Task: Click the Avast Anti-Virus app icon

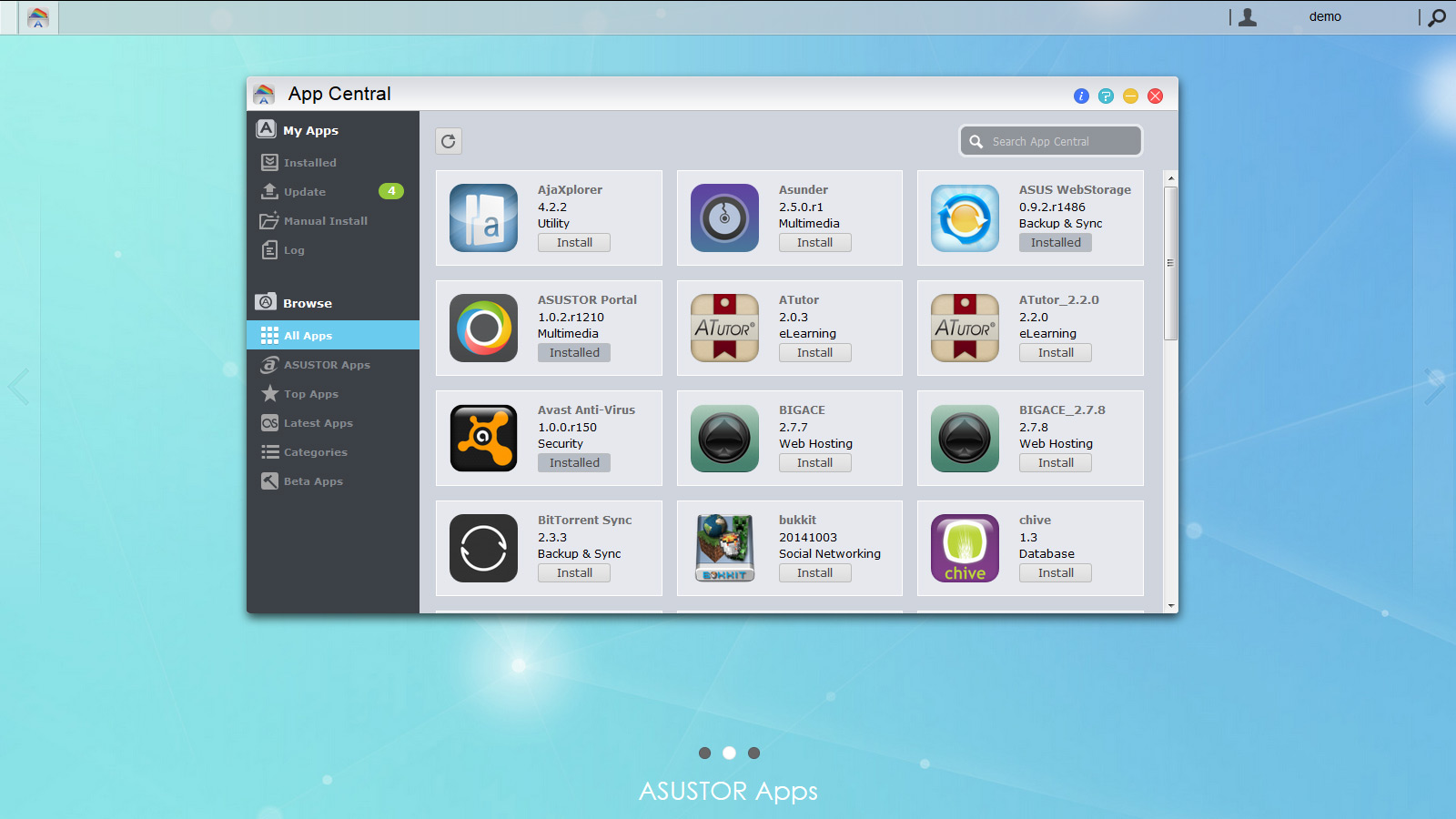Action: click(483, 439)
